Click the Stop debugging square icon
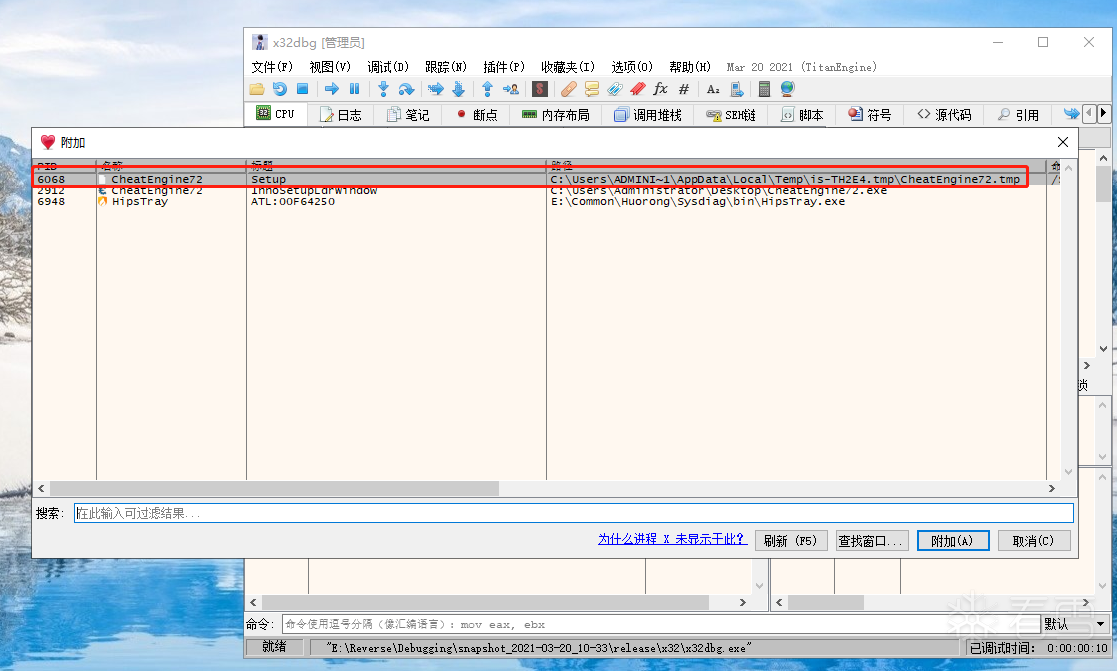Image resolution: width=1117 pixels, height=671 pixels. (x=302, y=89)
